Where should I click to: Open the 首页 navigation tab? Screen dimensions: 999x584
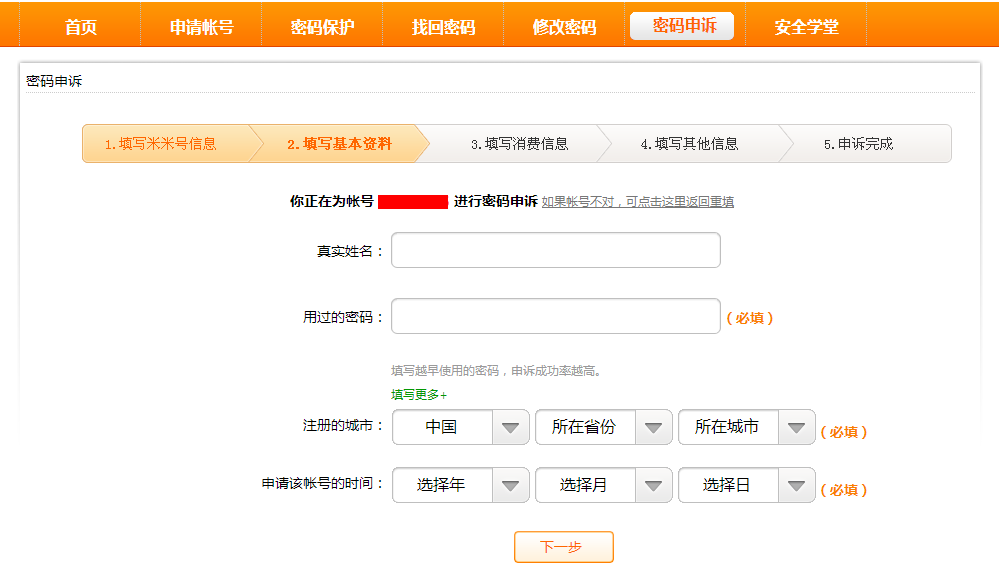pos(81,27)
